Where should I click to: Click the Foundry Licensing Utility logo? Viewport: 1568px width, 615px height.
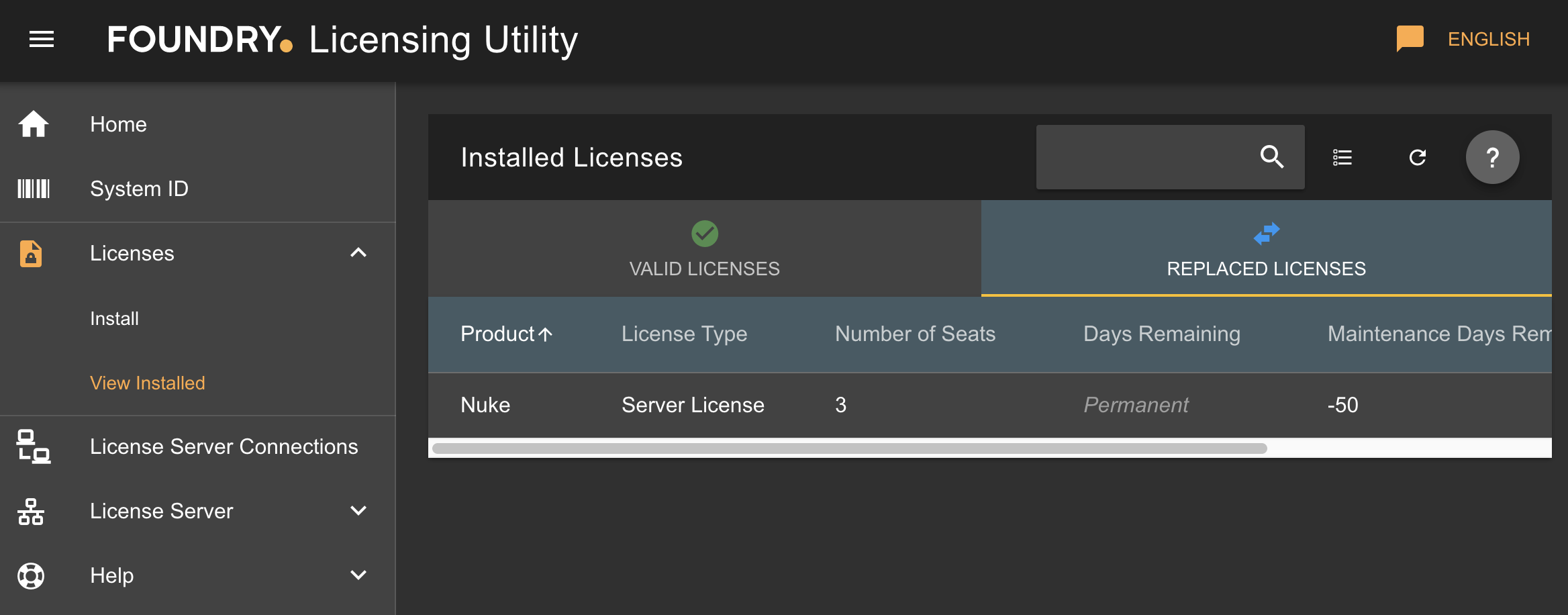coord(342,40)
